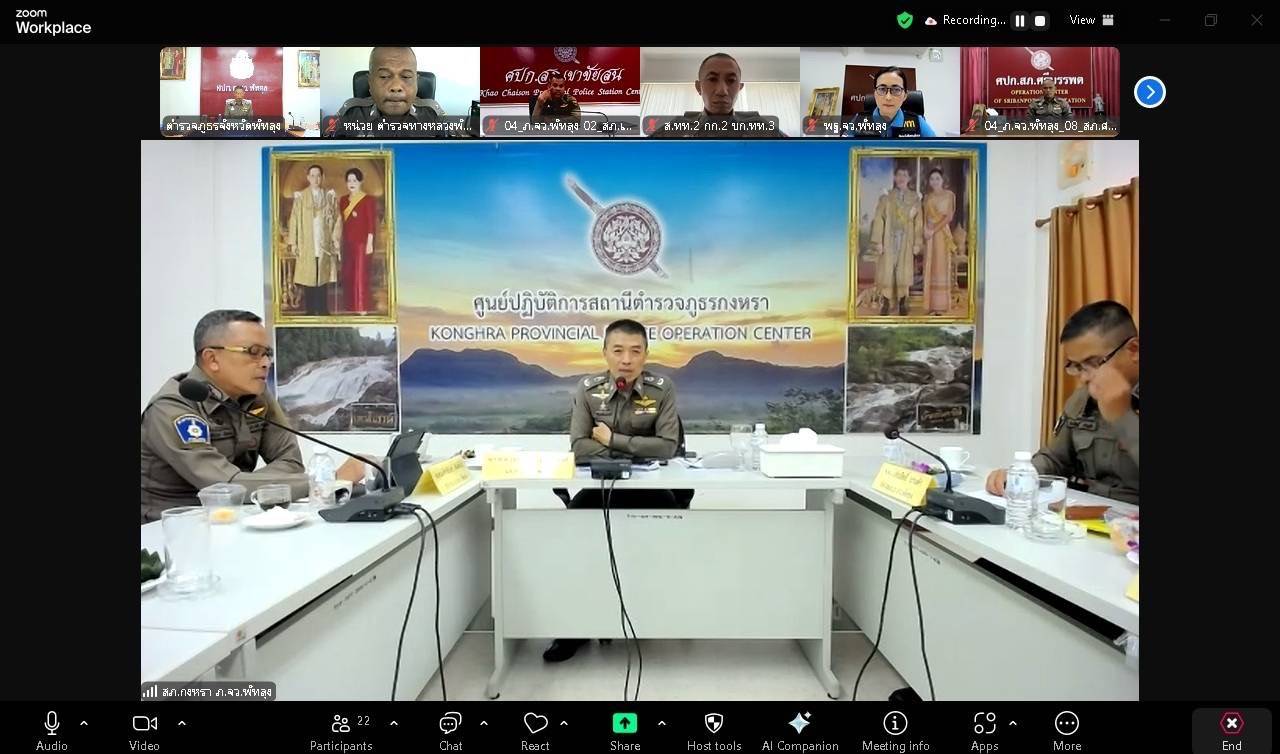Pause the meeting recording

click(1020, 20)
